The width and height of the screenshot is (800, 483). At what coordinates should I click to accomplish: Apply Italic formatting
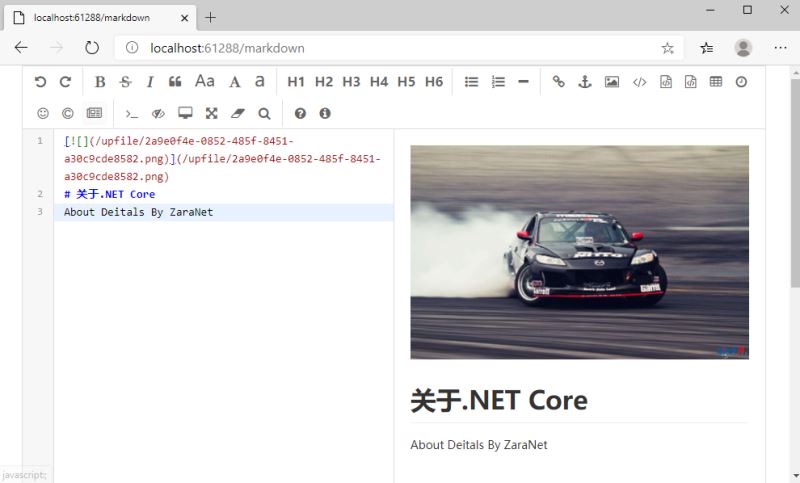point(150,82)
